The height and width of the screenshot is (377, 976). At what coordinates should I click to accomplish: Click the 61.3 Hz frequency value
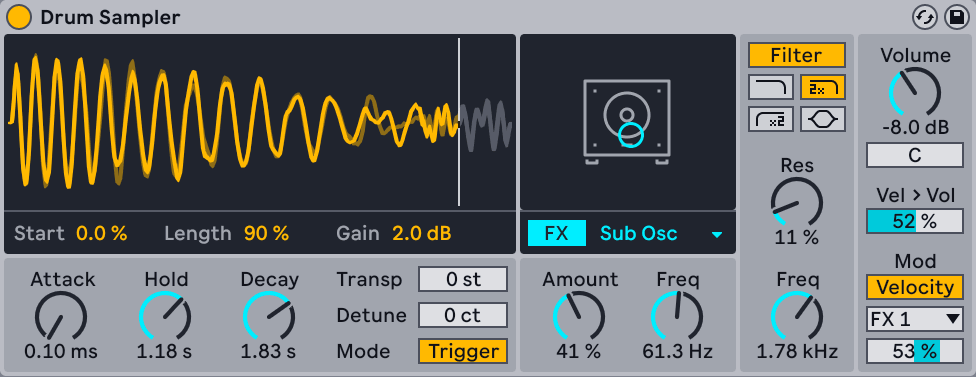(x=677, y=351)
